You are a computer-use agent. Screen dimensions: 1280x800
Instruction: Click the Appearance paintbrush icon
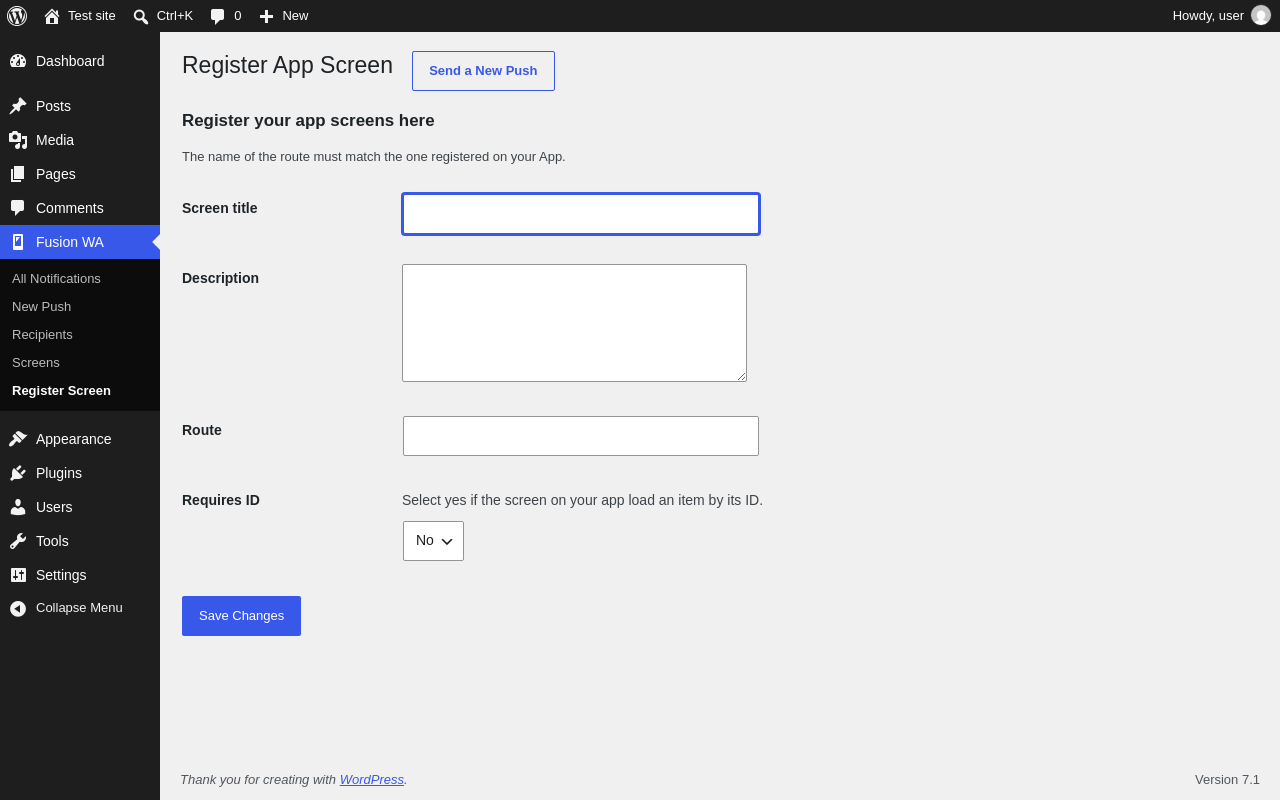(x=18, y=439)
